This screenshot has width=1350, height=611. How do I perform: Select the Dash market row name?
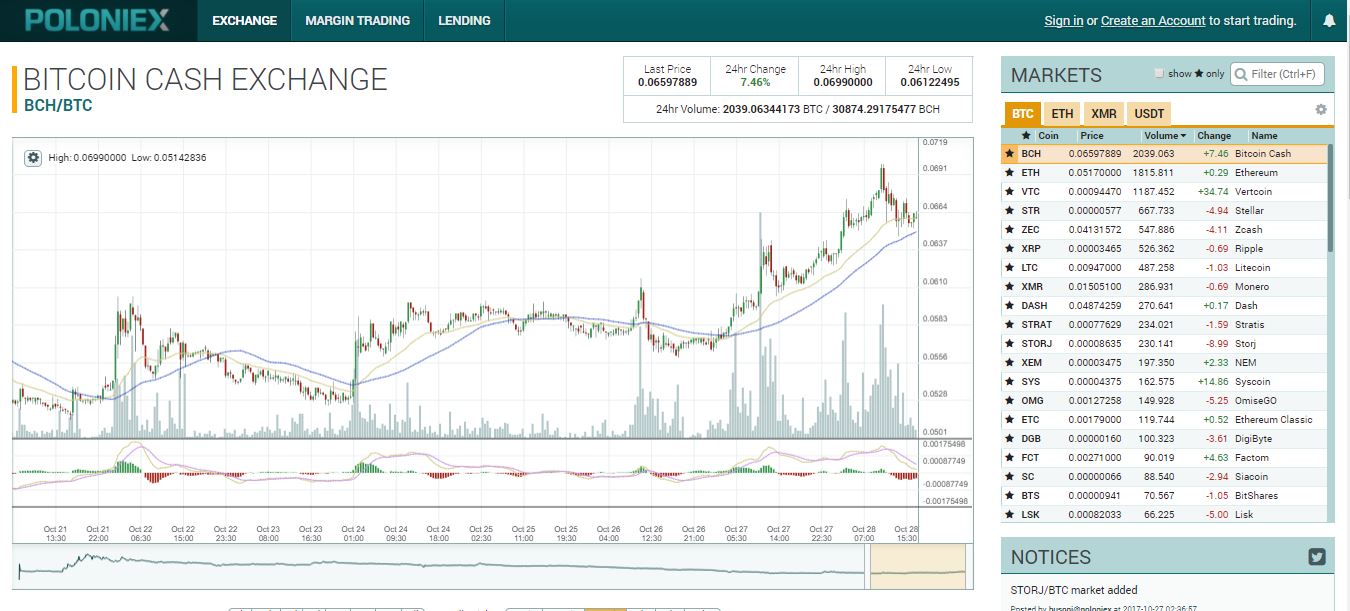point(1246,306)
